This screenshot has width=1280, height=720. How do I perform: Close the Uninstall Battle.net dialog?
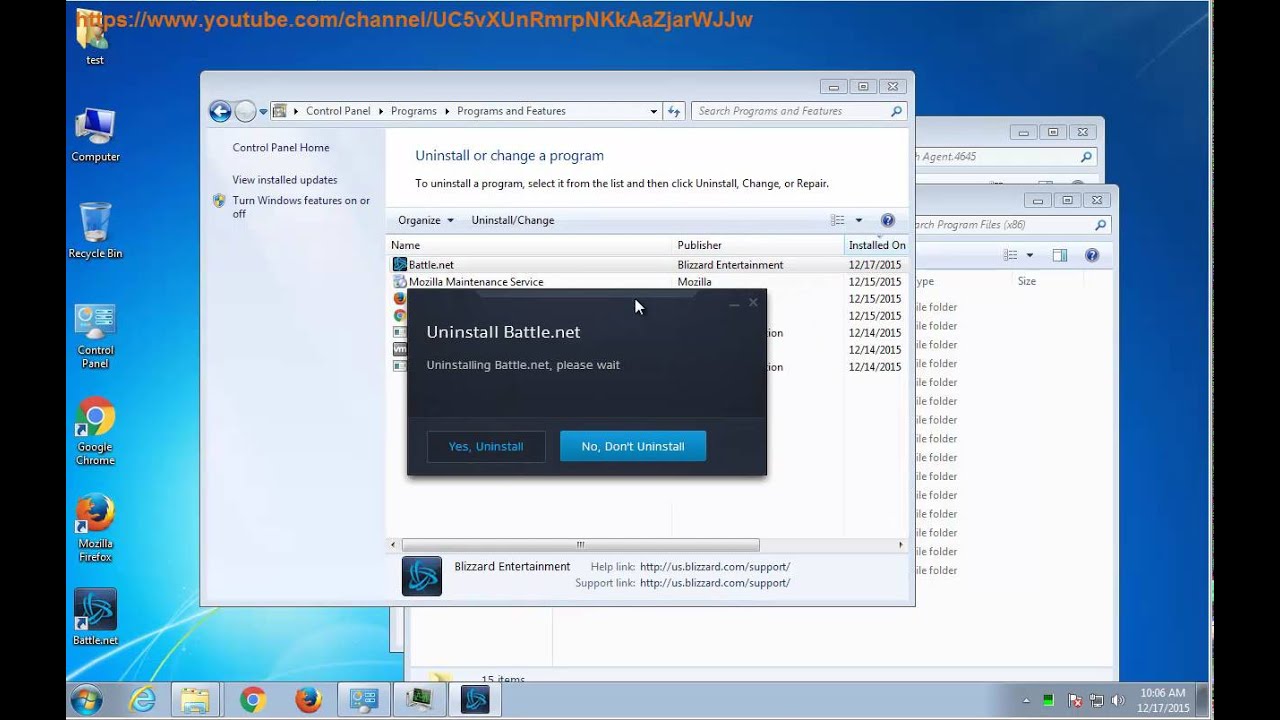(753, 302)
